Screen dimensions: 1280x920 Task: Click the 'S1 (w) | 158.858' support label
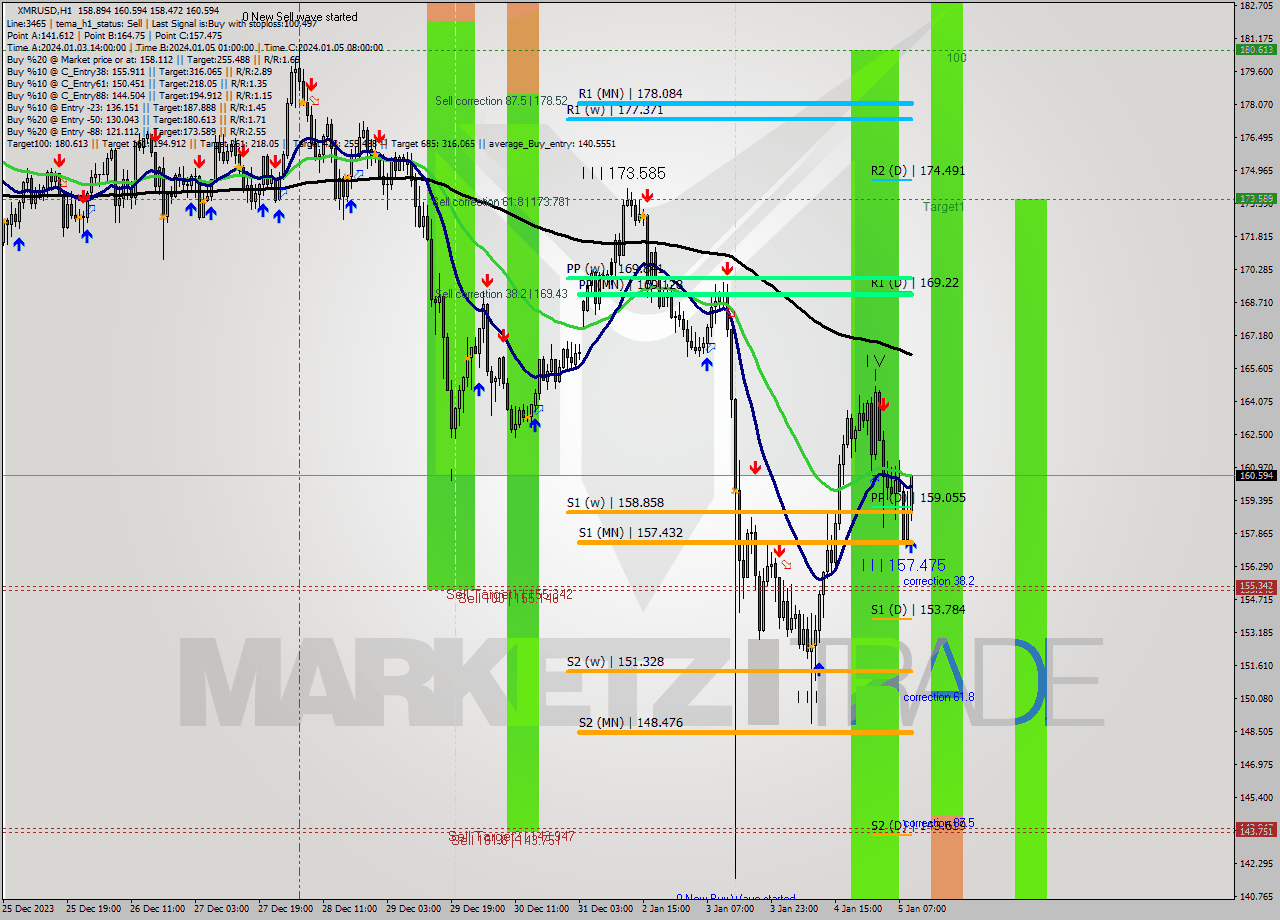click(x=615, y=503)
